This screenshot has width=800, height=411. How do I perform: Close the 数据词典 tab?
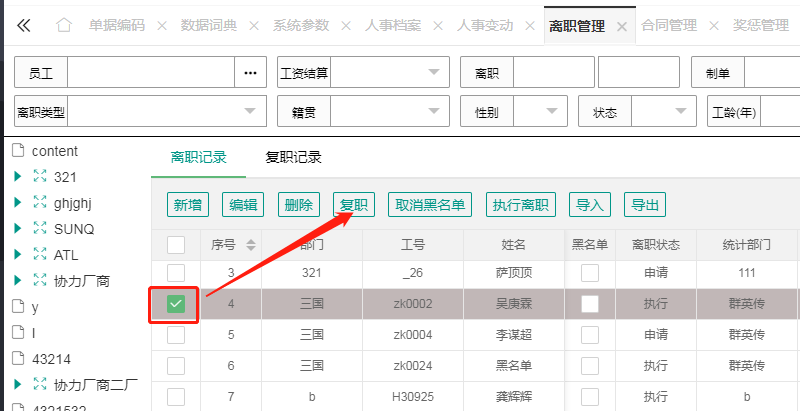coord(254,26)
